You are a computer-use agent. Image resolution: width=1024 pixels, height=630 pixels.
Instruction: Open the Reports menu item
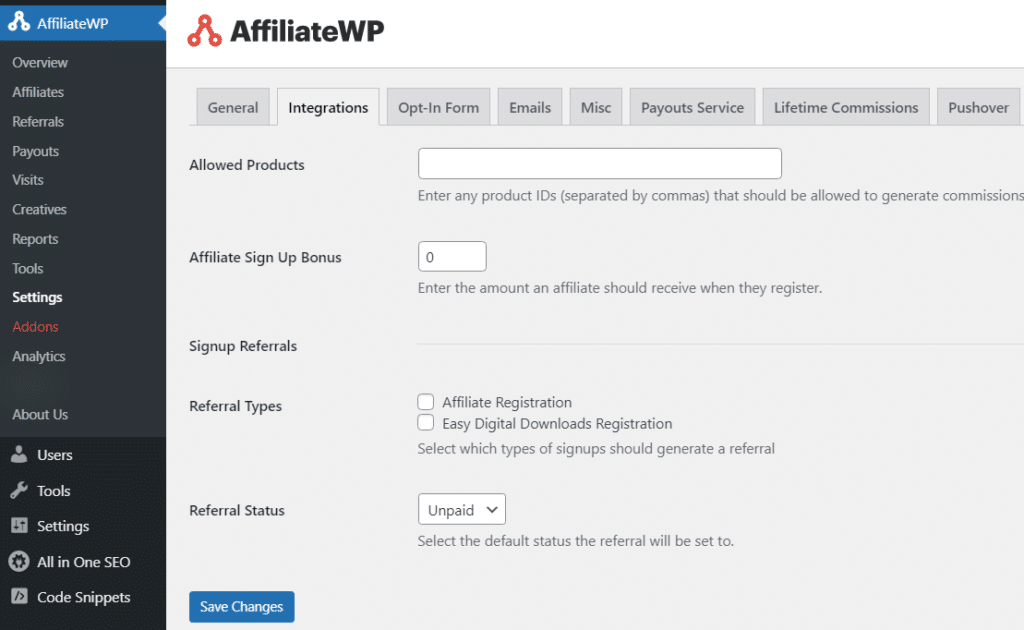coord(35,239)
